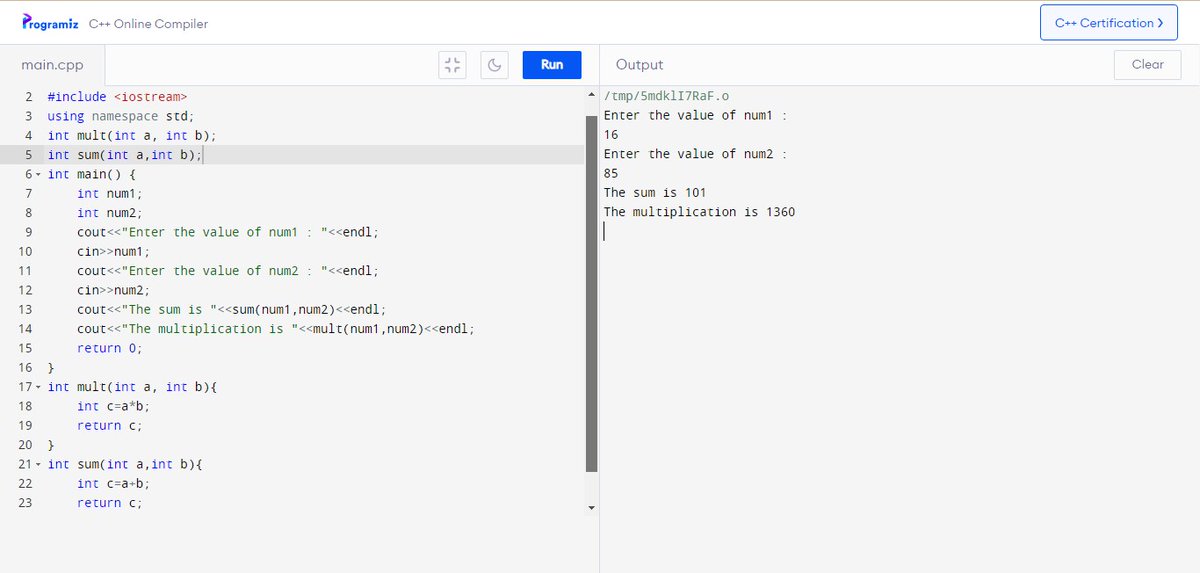Screen dimensions: 1200x573
Task: Click the line printing "The multiplication is"
Action: pyautogui.click(x=276, y=329)
